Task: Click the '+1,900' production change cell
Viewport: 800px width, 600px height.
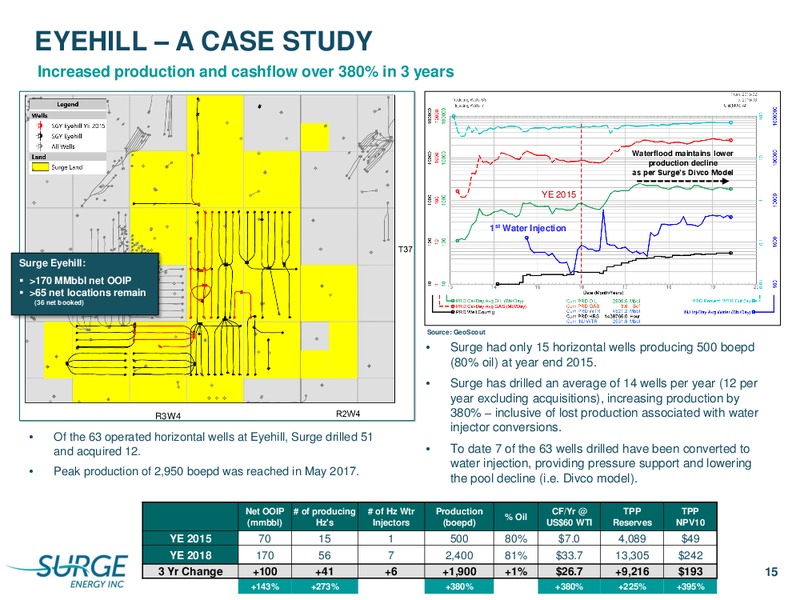Action: [459, 571]
